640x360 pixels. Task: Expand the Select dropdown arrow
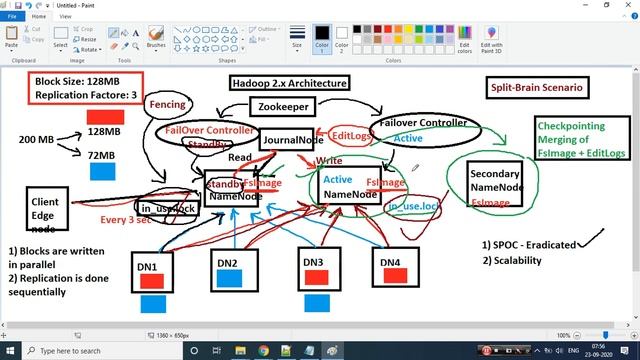[x=60, y=50]
